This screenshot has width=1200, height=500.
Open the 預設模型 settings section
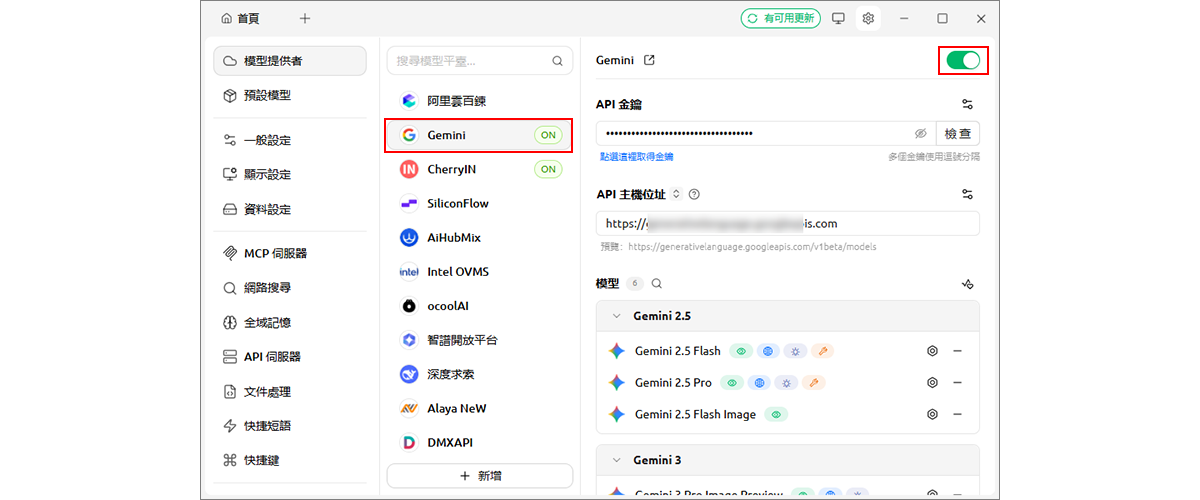tap(290, 95)
